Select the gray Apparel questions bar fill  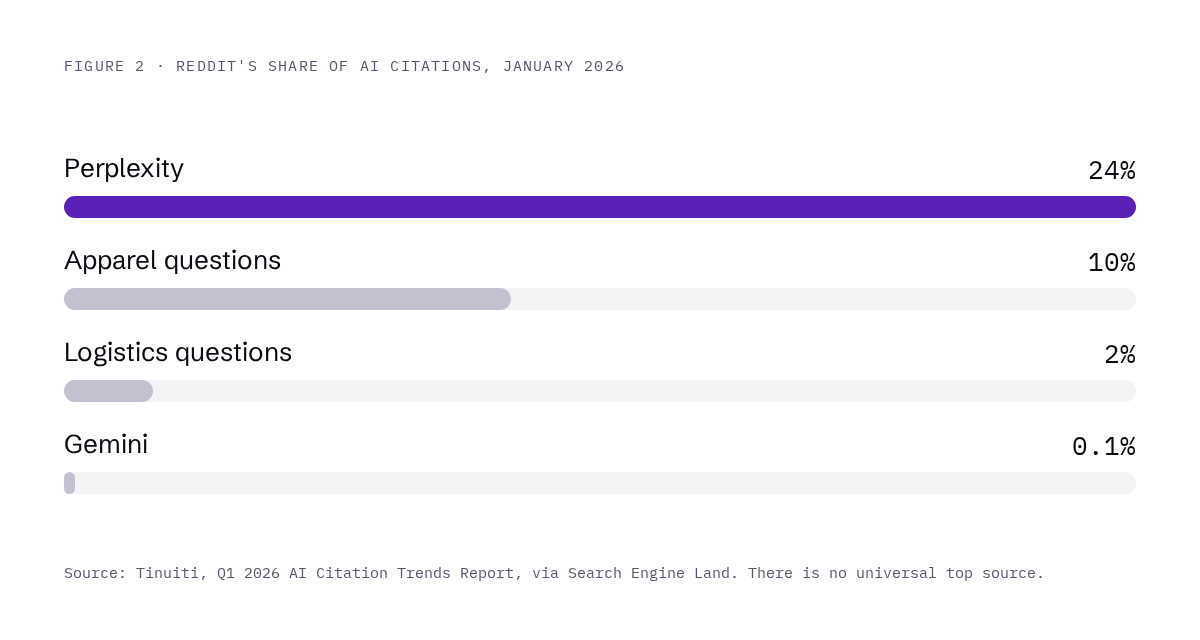pyautogui.click(x=287, y=299)
